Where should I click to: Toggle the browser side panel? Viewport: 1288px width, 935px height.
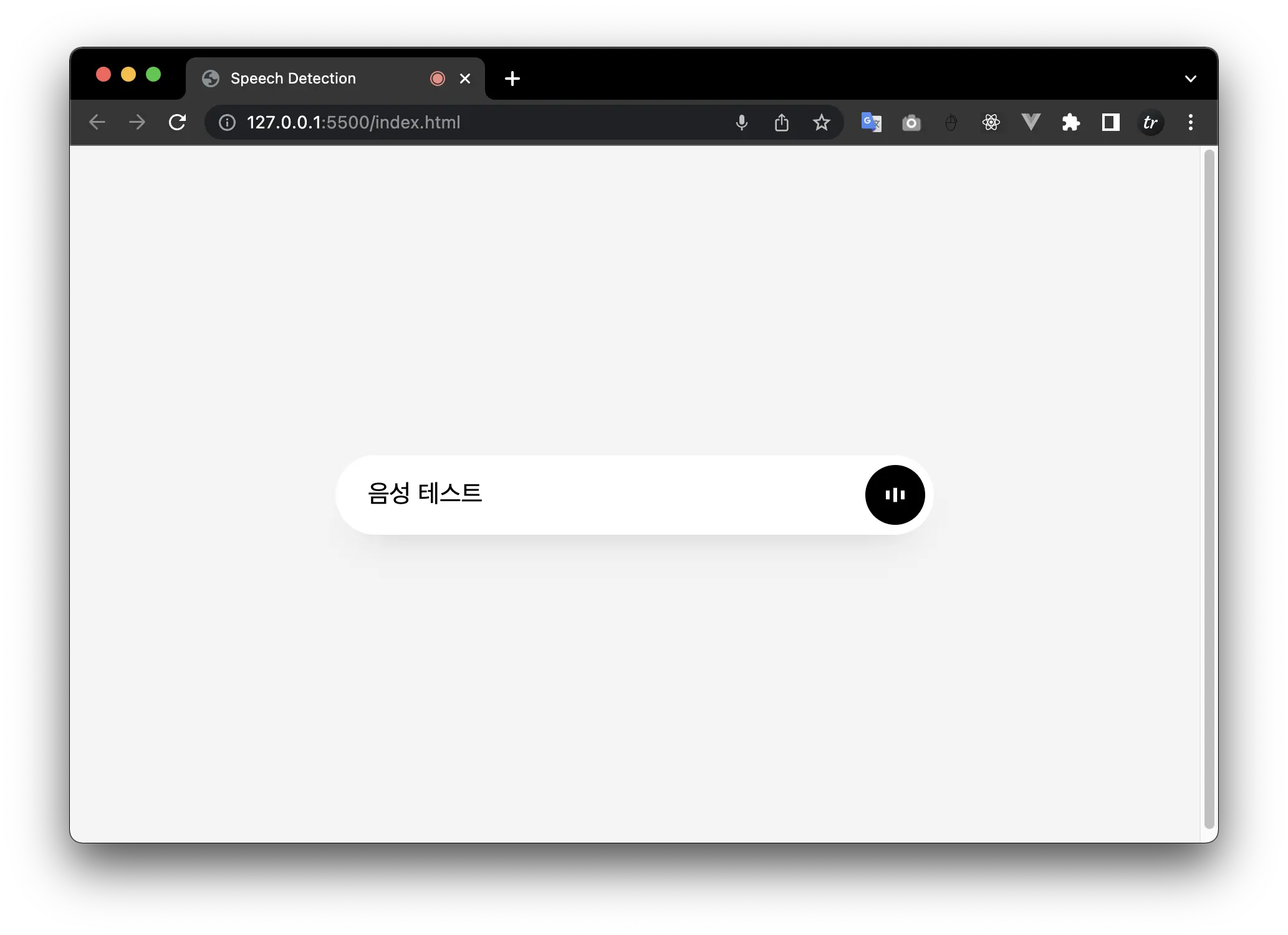[1110, 122]
